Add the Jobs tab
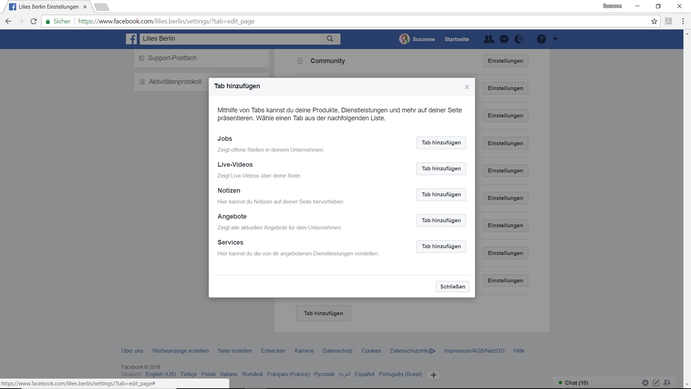Image resolution: width=691 pixels, height=389 pixels. click(x=441, y=143)
